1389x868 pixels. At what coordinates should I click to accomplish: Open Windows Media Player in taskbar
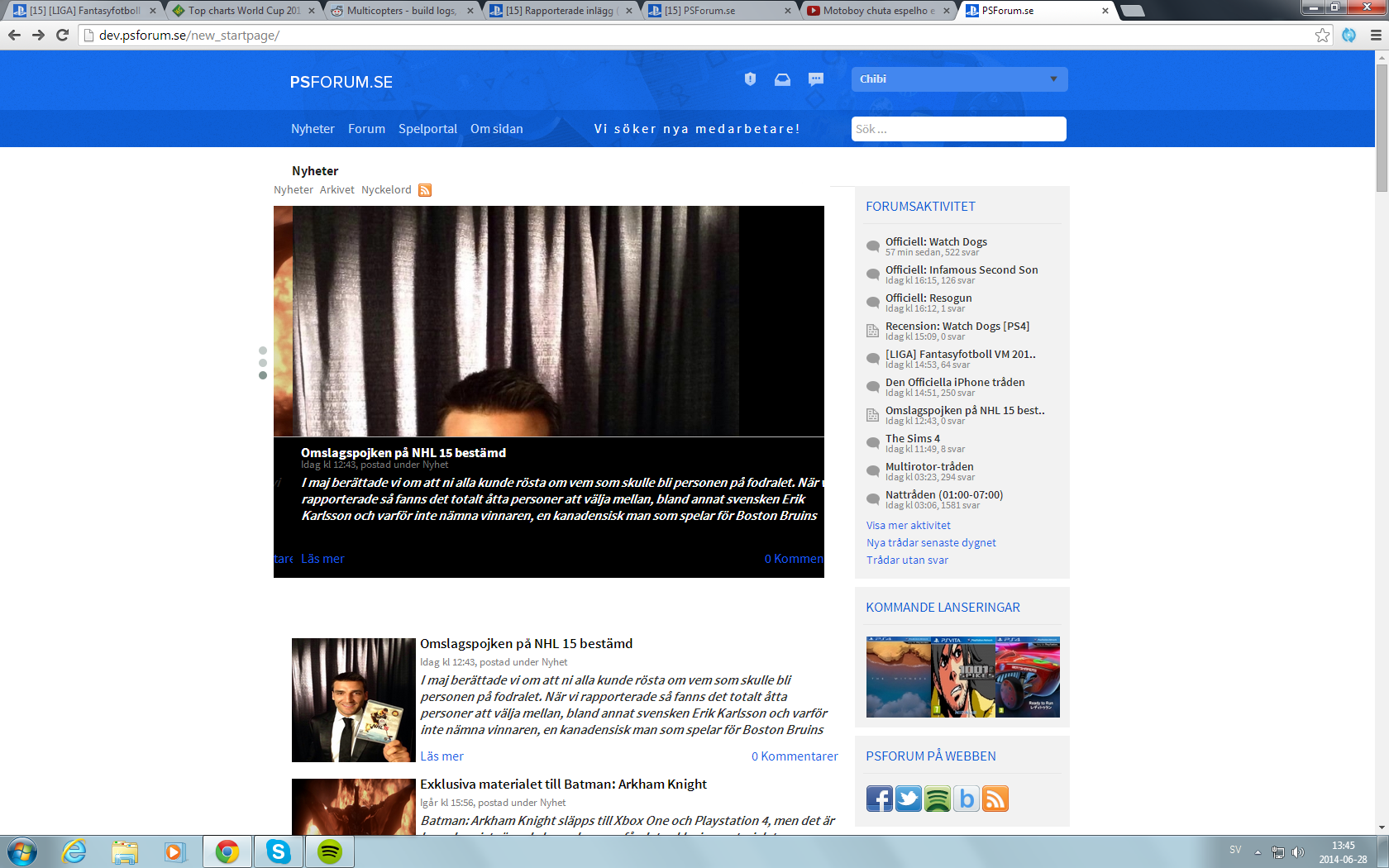pos(174,851)
